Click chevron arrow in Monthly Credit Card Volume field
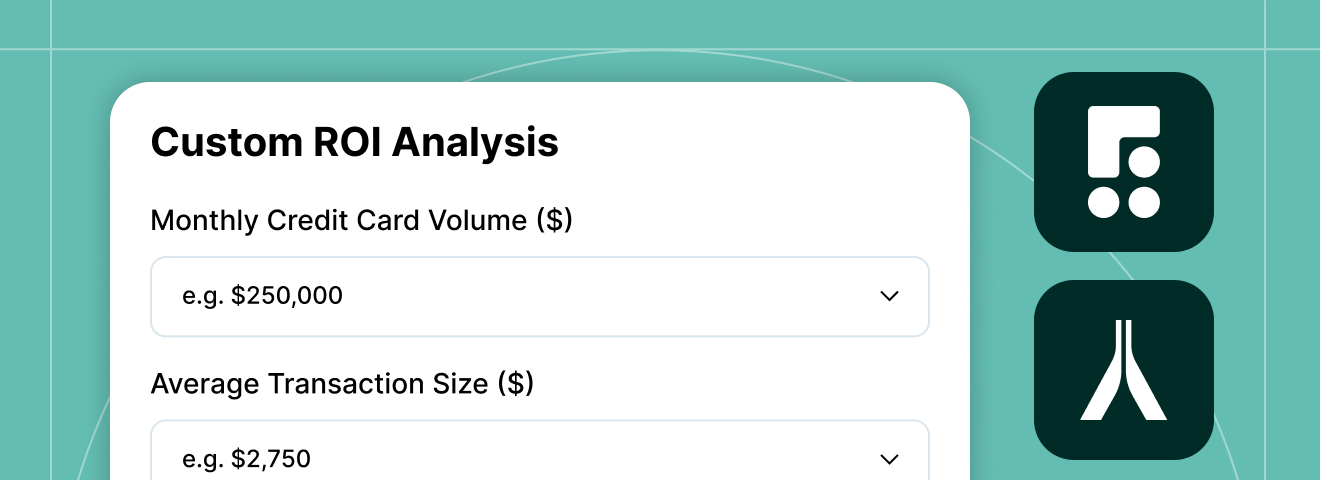 point(889,296)
